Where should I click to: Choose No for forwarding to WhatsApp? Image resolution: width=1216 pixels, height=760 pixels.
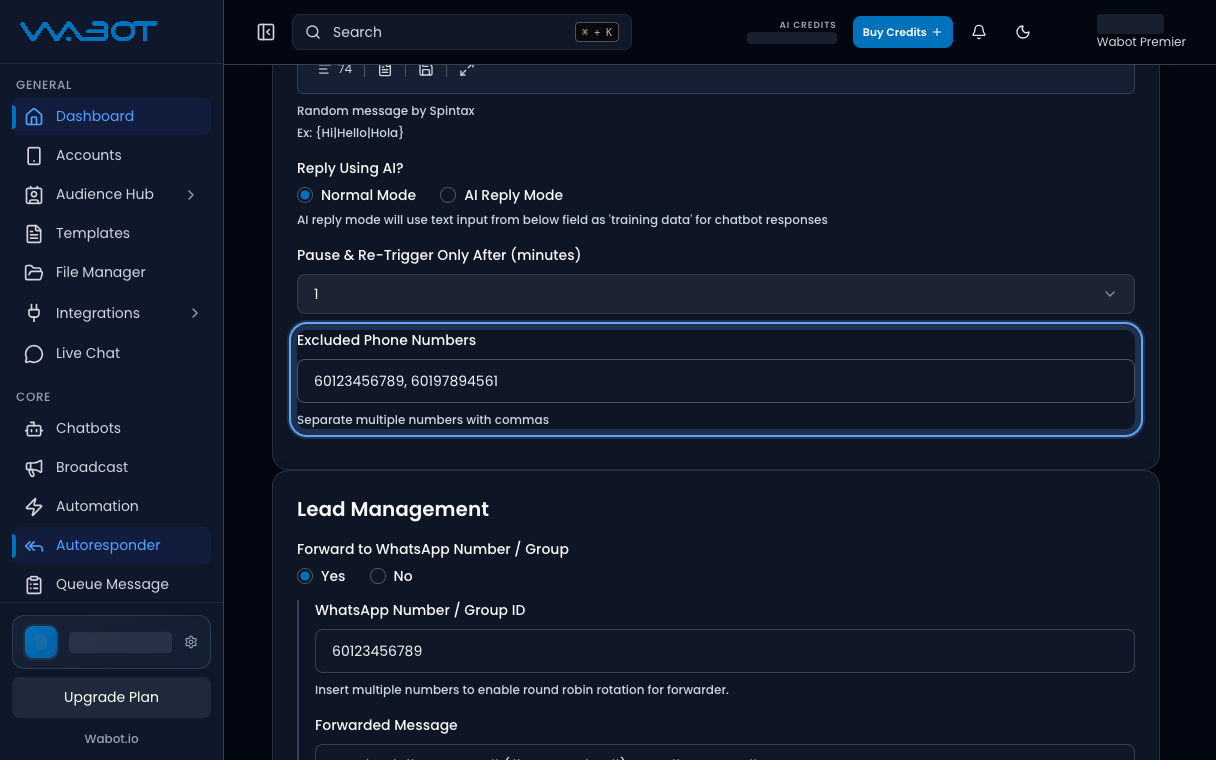tap(378, 576)
